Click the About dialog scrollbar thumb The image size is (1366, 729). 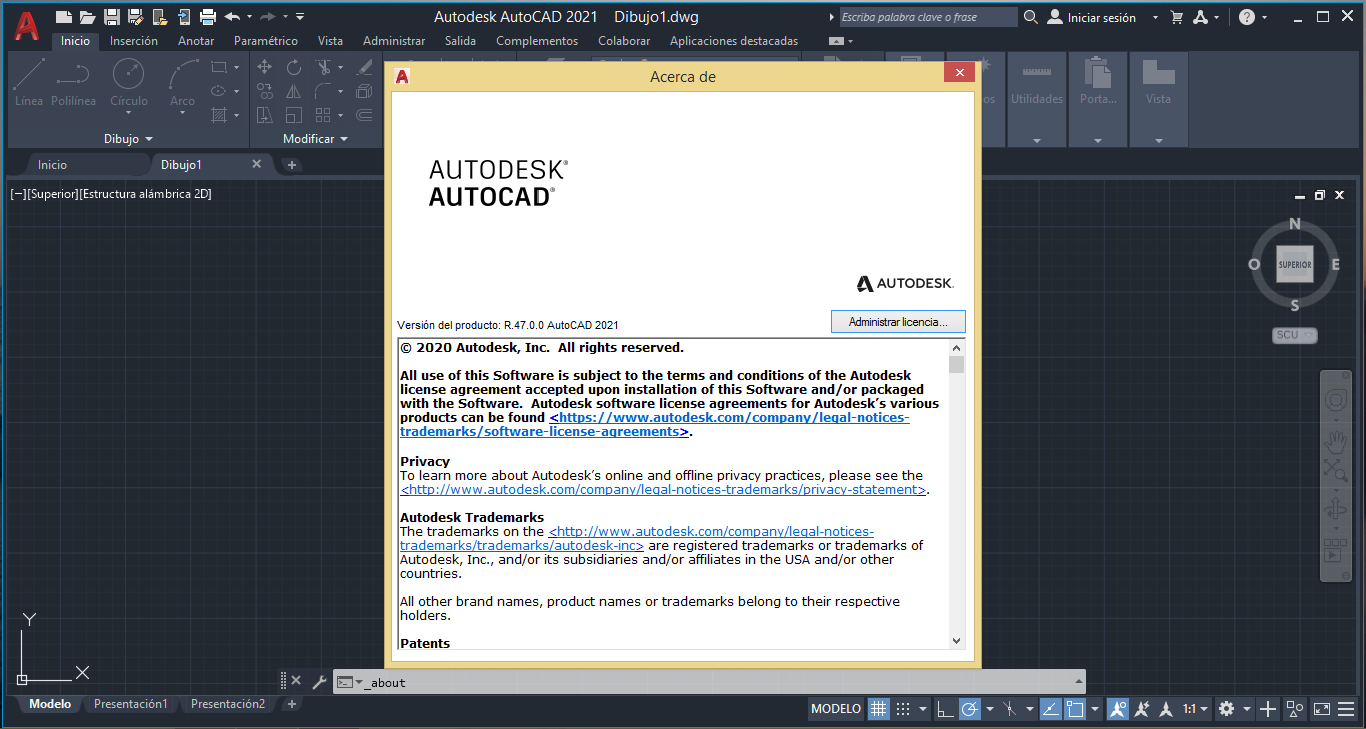(x=957, y=364)
